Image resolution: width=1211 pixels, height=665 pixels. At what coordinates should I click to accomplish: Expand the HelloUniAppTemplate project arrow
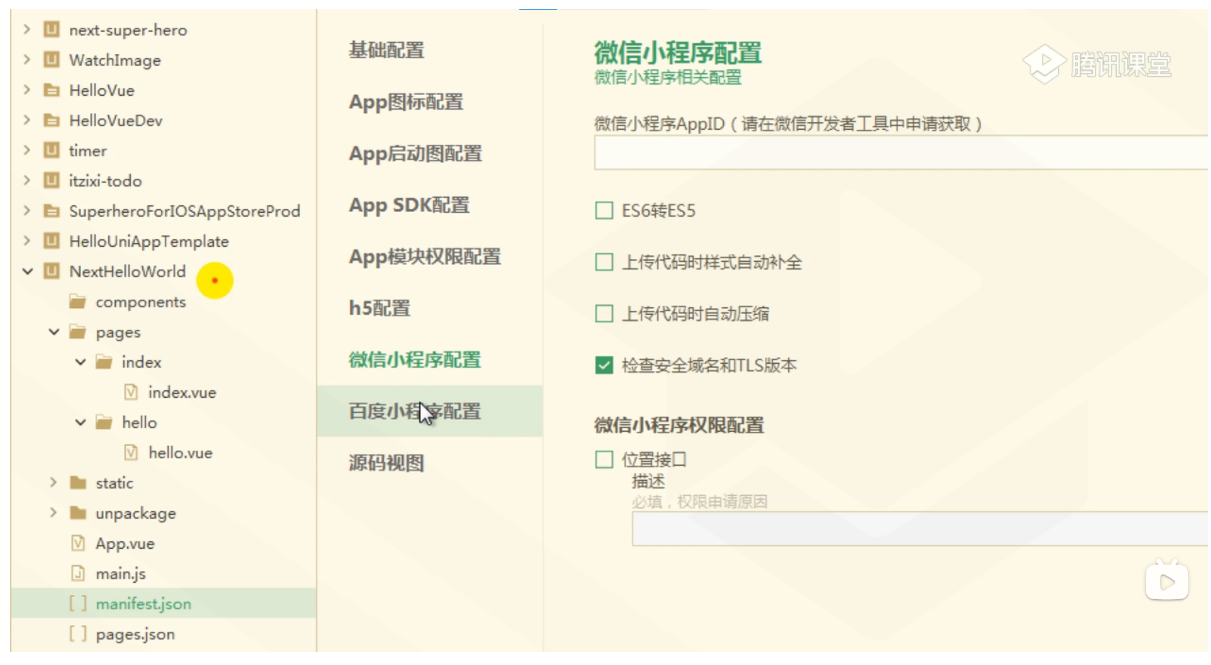point(27,241)
